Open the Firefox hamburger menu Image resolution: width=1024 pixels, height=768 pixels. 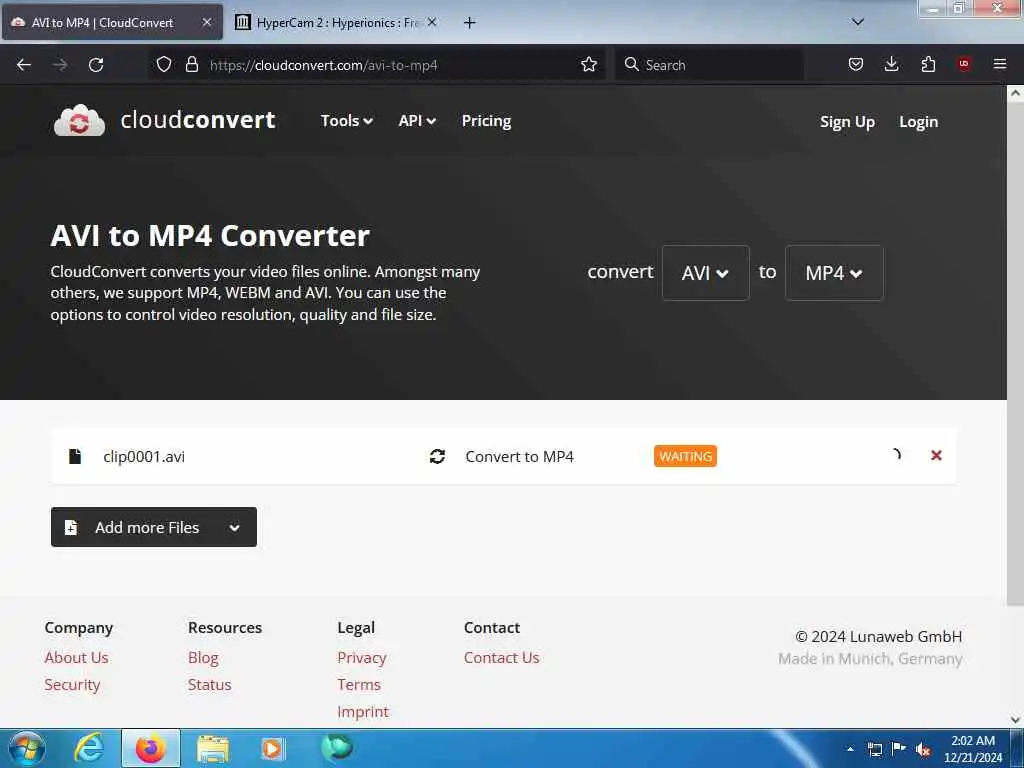point(1000,64)
